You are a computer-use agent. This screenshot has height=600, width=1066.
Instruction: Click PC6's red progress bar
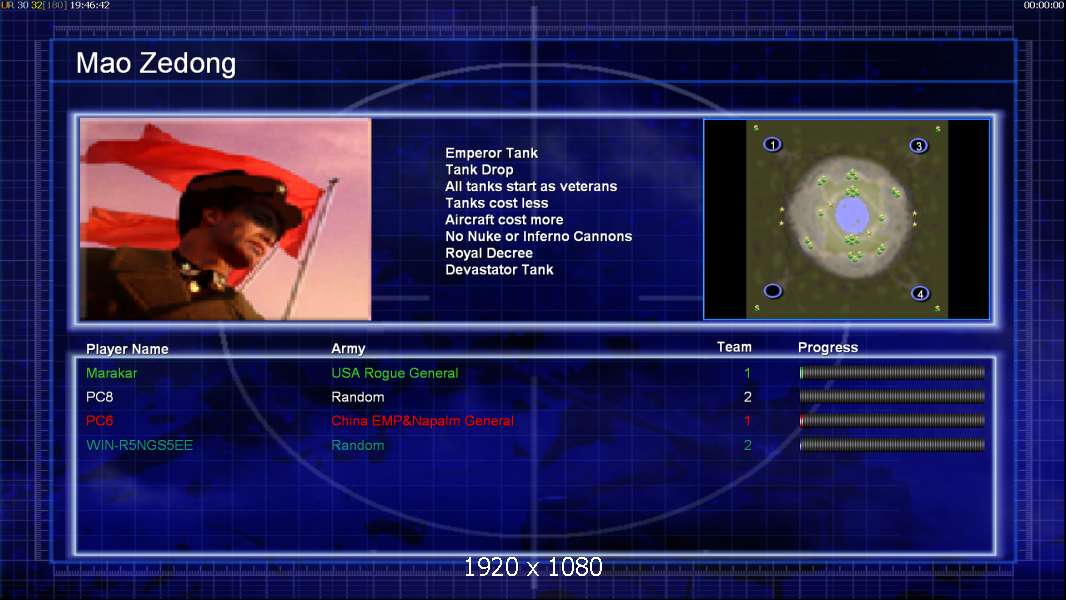[892, 421]
